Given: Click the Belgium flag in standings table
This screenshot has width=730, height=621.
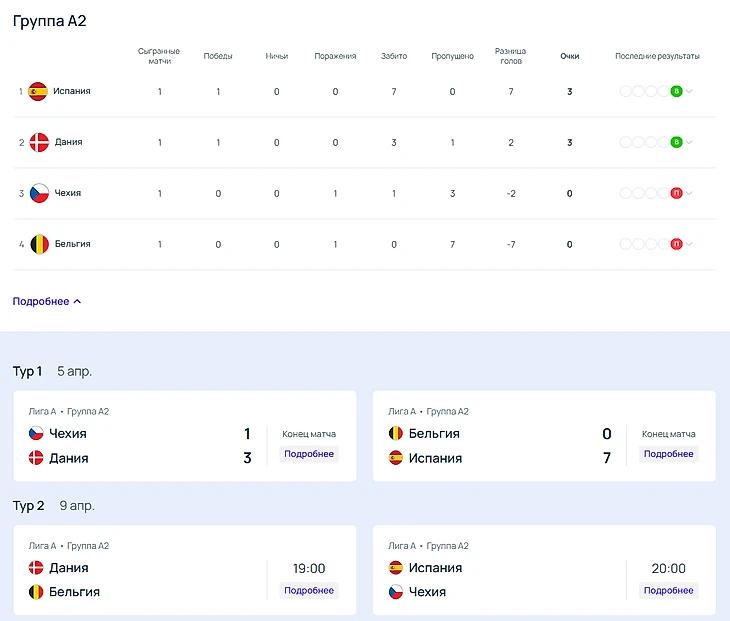Looking at the screenshot, I should 39,244.
